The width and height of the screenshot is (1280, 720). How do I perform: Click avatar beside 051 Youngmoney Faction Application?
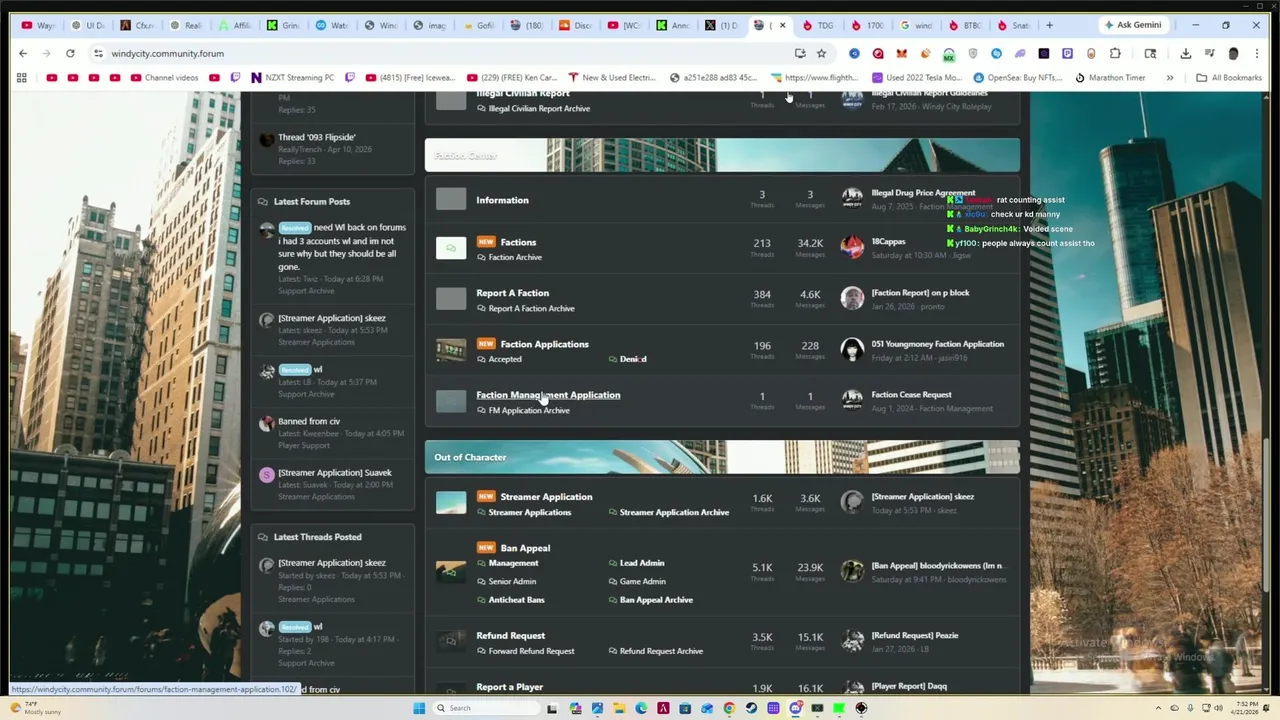point(852,349)
